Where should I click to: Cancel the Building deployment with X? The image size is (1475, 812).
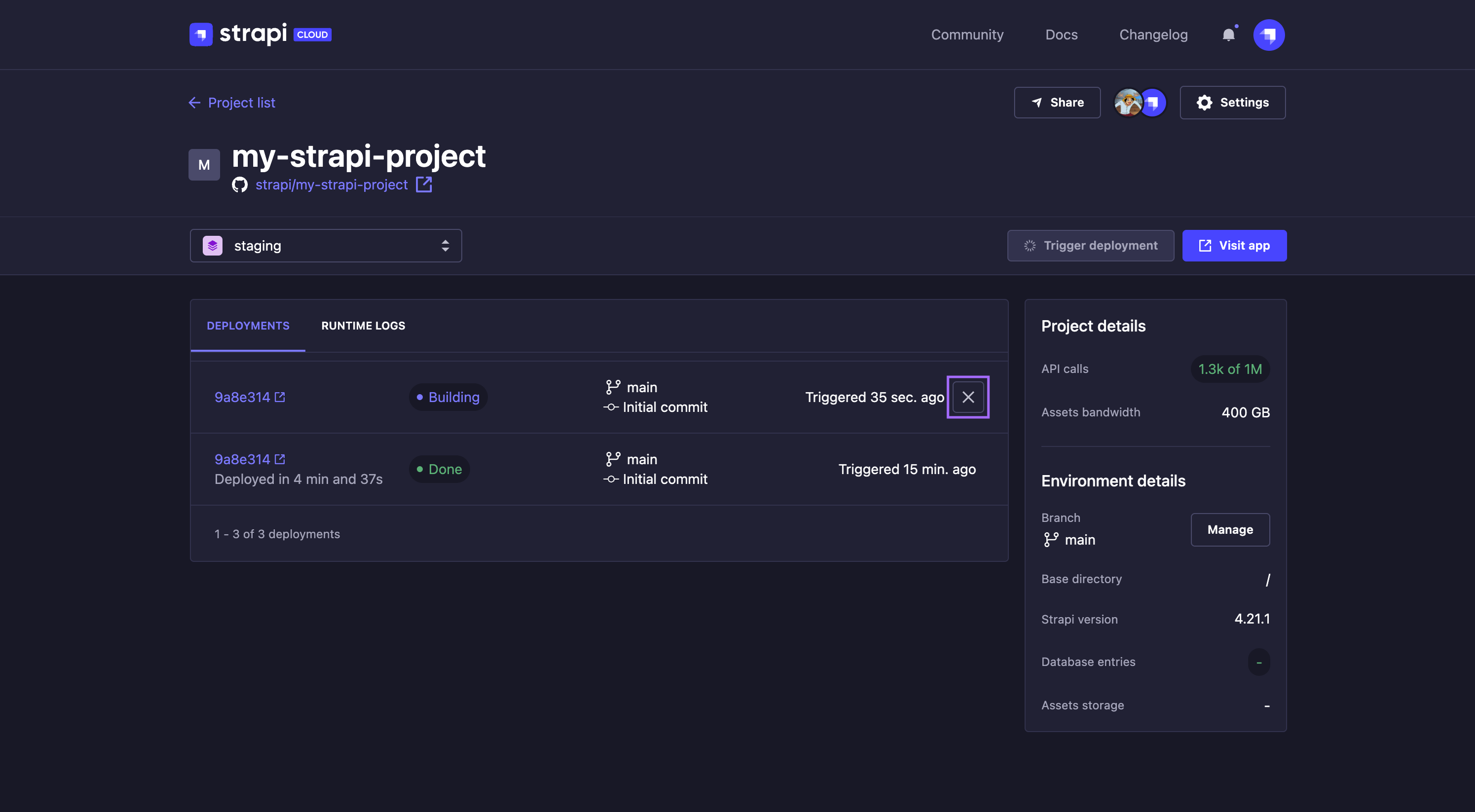point(968,397)
